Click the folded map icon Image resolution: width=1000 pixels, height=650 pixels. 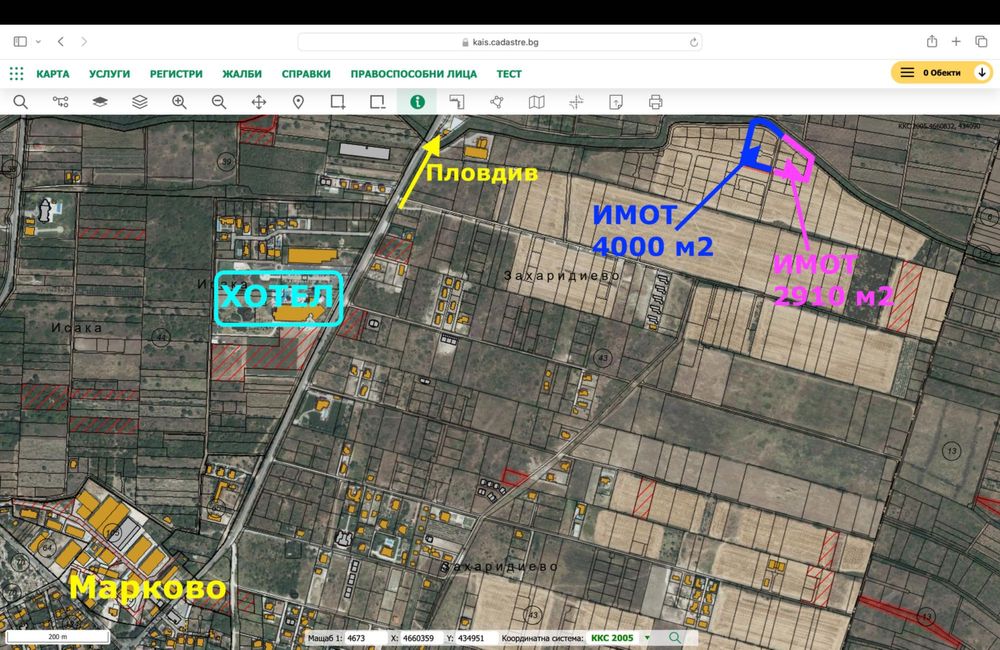pyautogui.click(x=537, y=102)
